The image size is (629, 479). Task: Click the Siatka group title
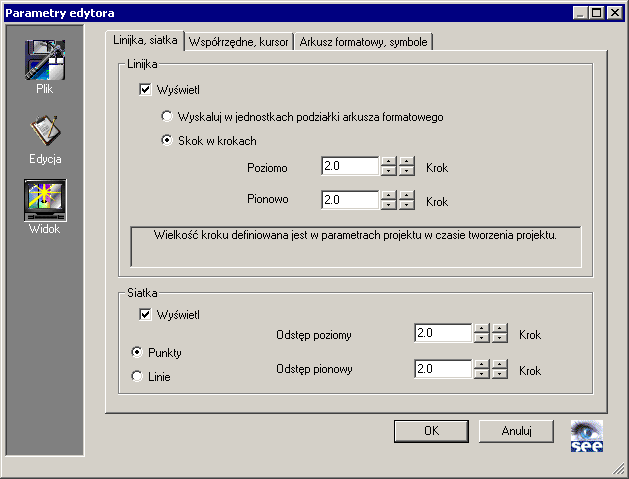pyautogui.click(x=142, y=293)
